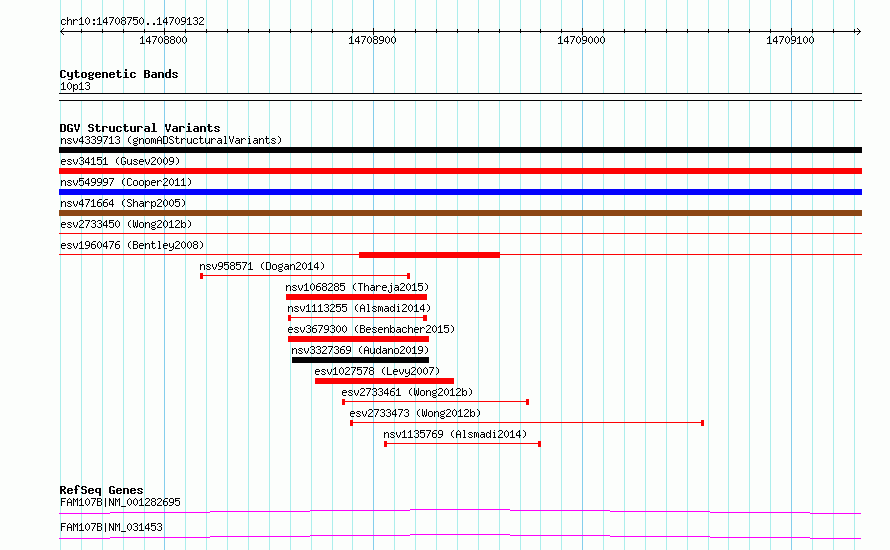
Task: Click the esv2733461 variant line below its label
Action: pos(435,402)
